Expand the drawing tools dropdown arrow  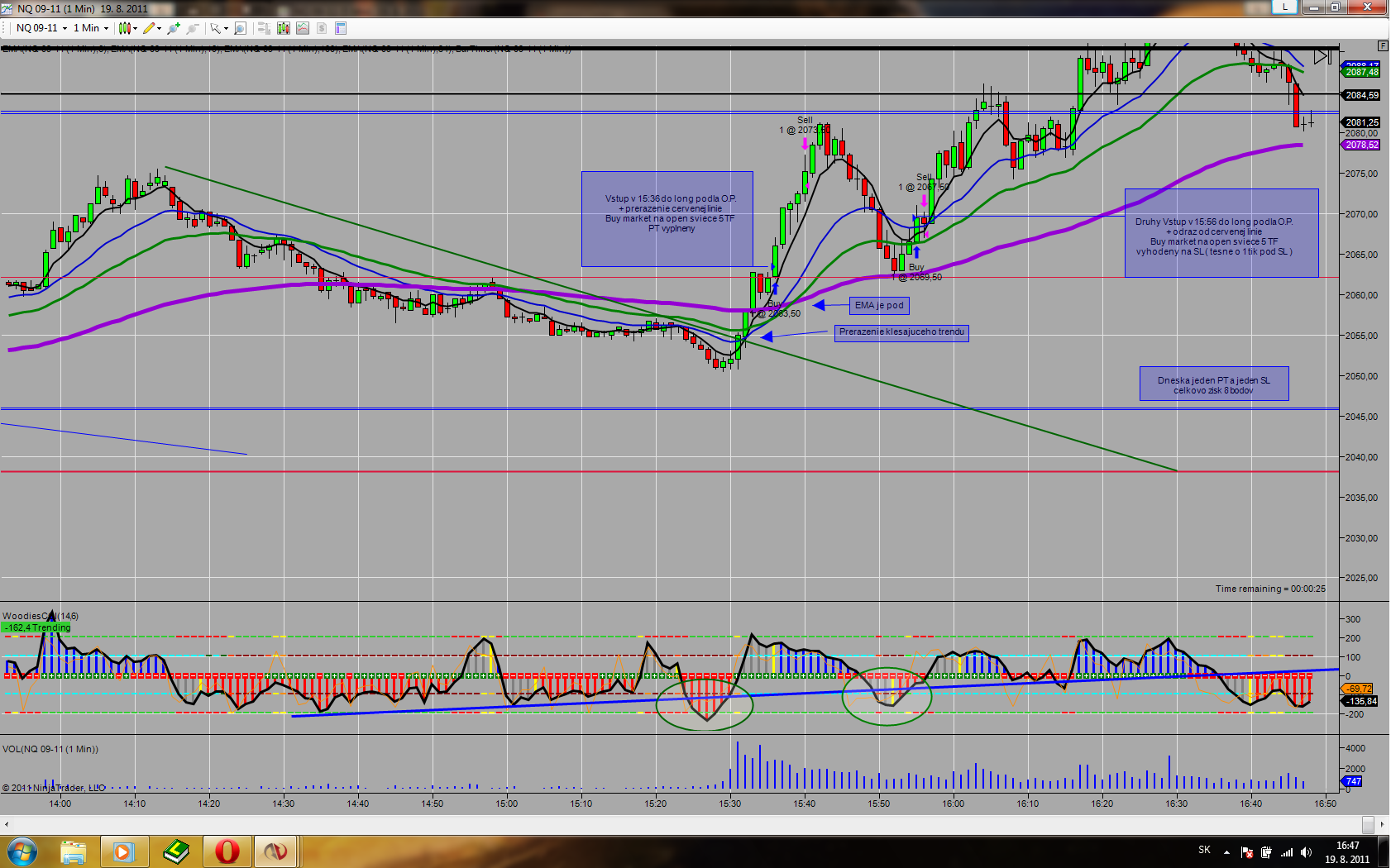(159, 28)
